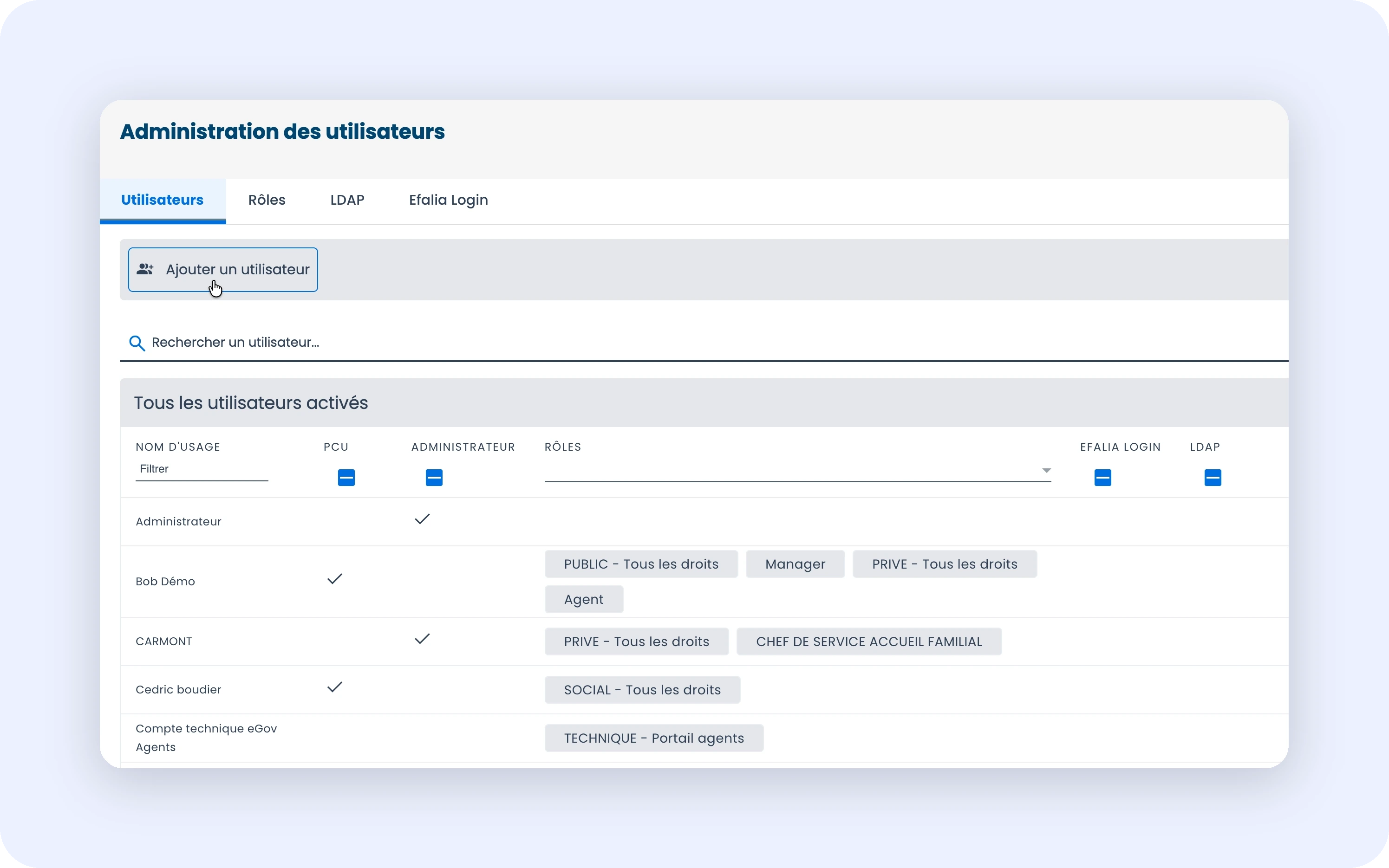
Task: Select the CARMONT user name
Action: pyautogui.click(x=163, y=642)
